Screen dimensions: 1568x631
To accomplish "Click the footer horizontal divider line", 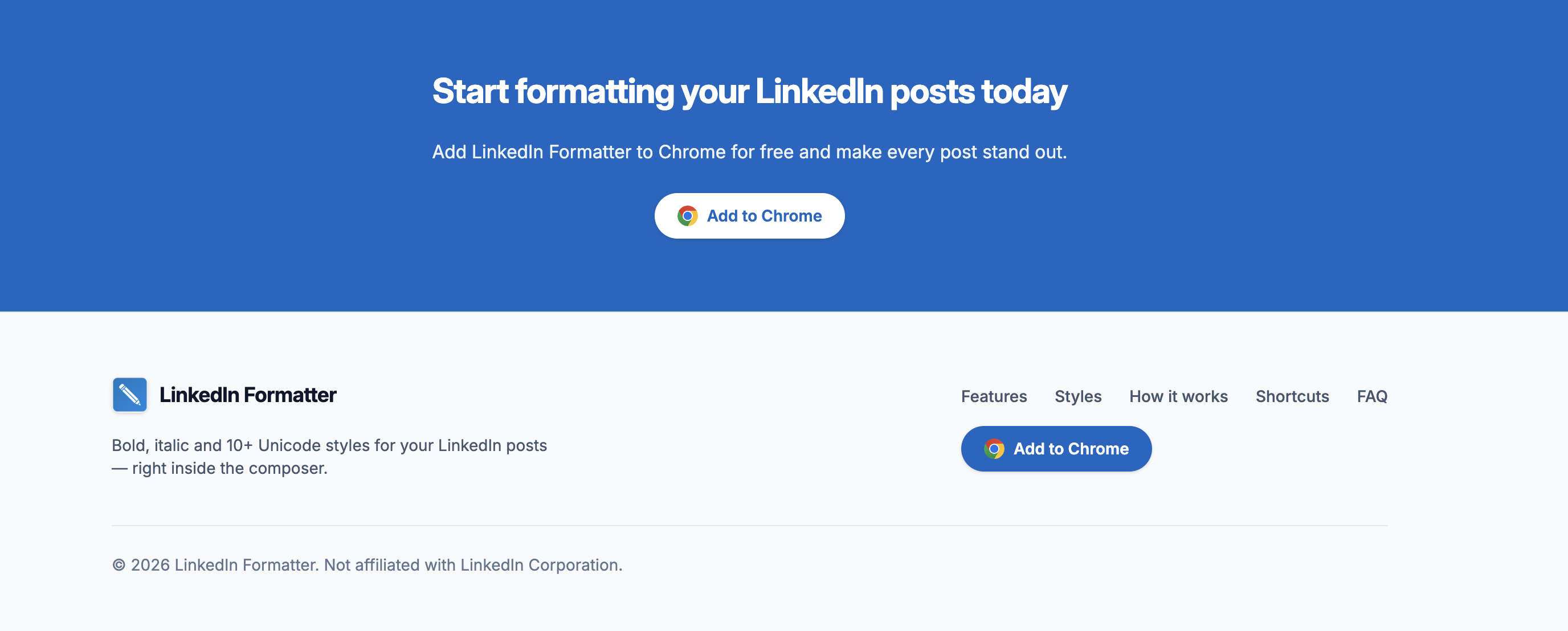I will [x=749, y=525].
